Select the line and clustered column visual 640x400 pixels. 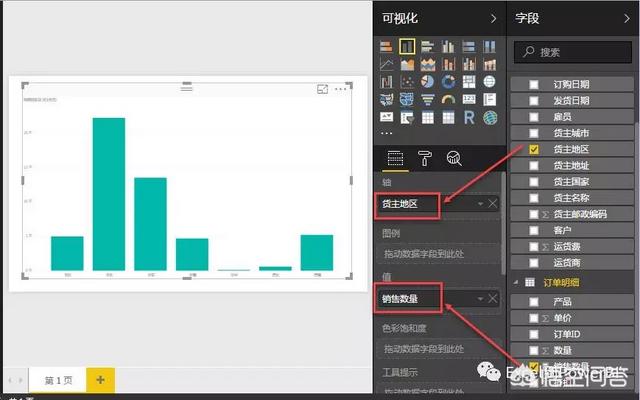pyautogui.click(x=469, y=64)
